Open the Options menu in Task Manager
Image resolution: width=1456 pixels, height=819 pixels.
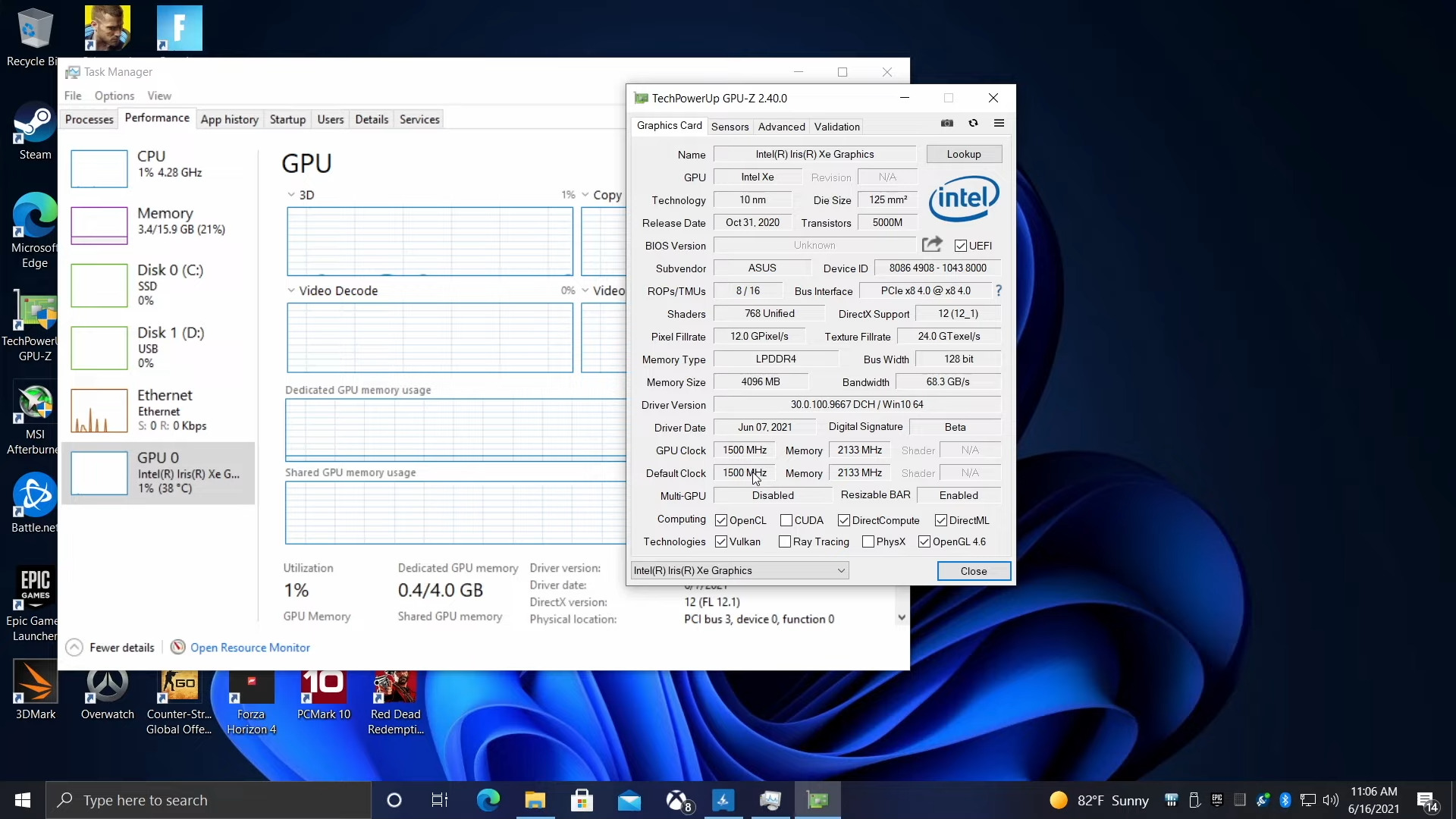point(115,96)
